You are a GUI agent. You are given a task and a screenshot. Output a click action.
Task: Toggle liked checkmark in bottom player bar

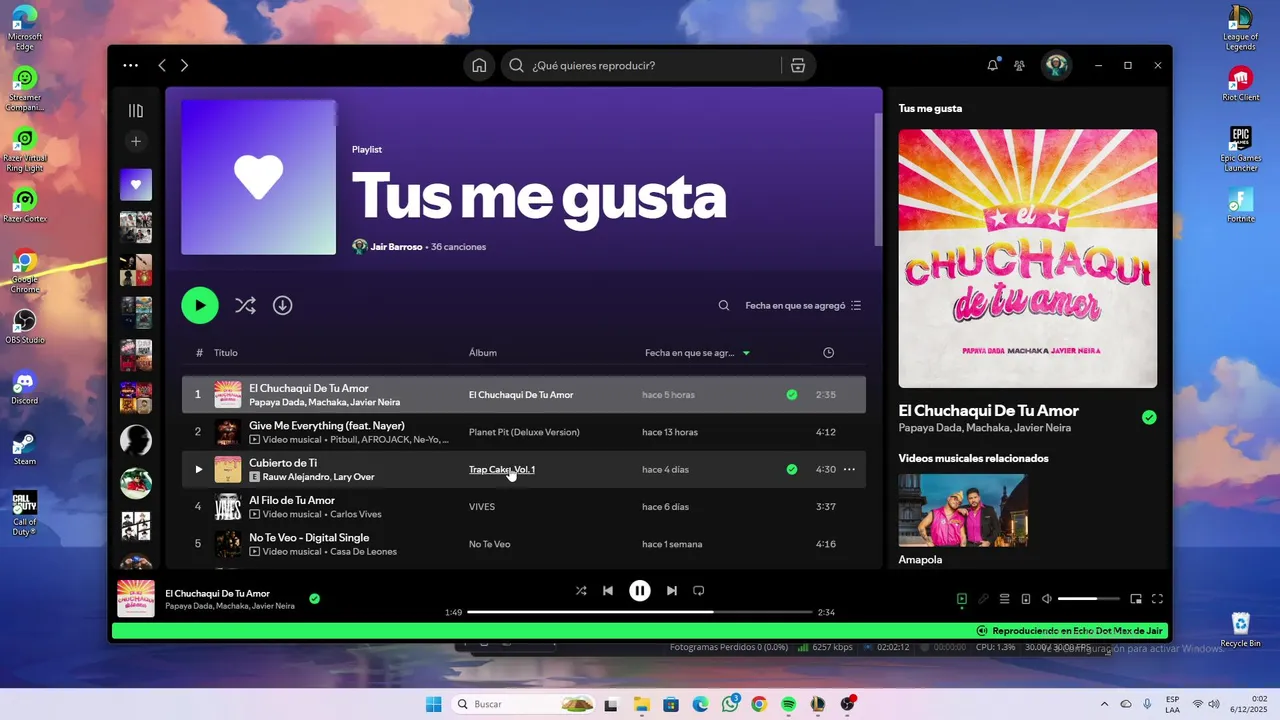[314, 599]
